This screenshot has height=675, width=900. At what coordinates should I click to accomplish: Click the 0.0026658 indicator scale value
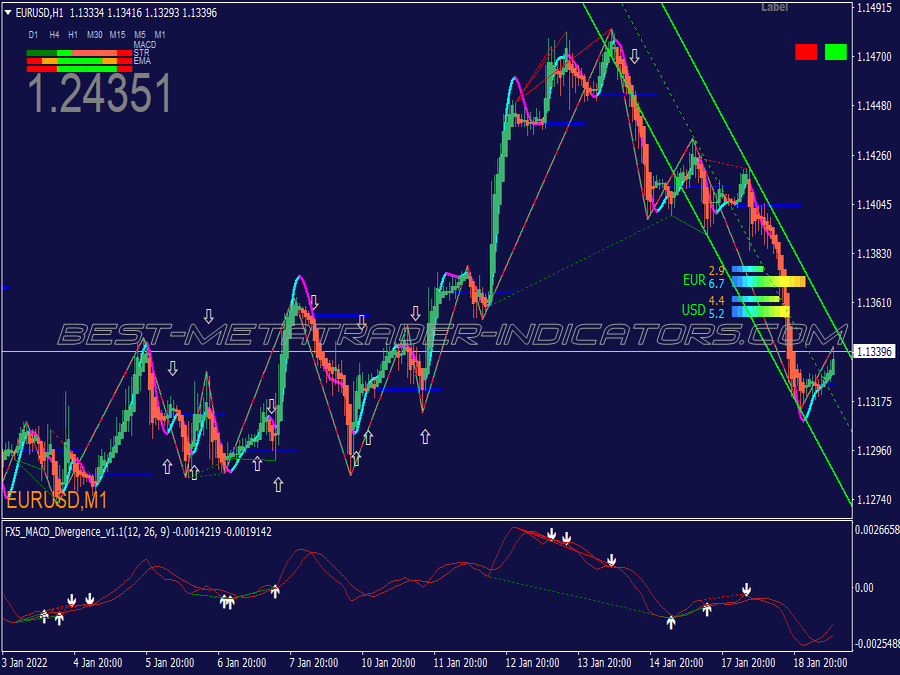(x=877, y=530)
